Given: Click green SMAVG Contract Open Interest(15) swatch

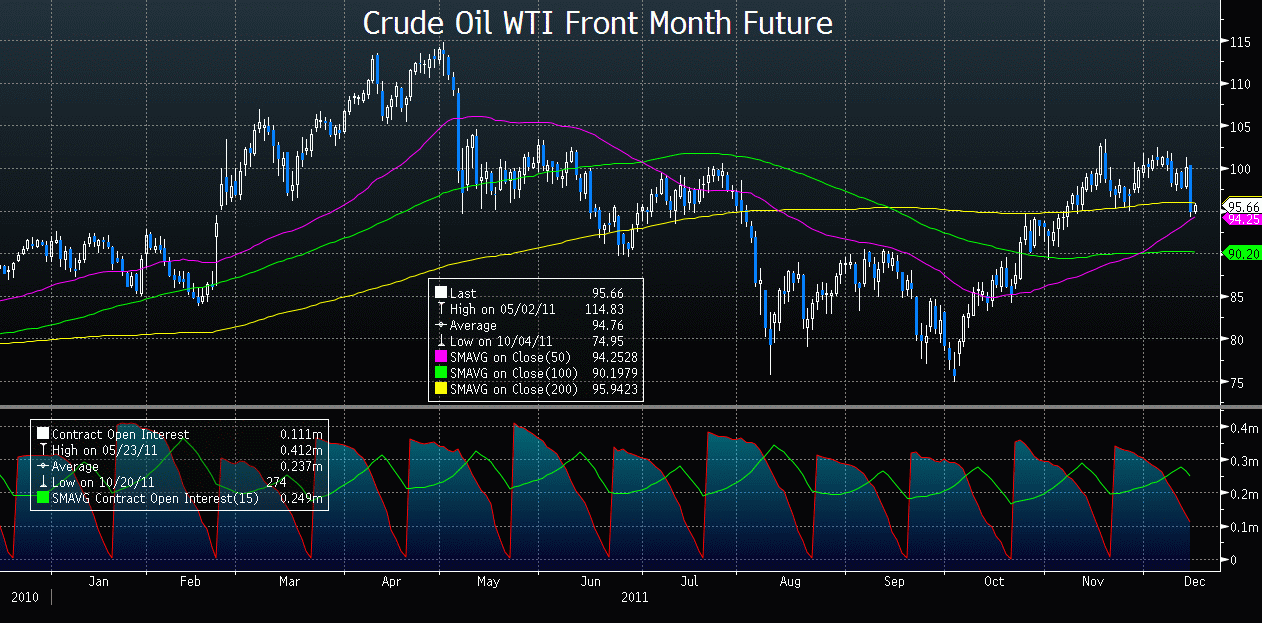Looking at the screenshot, I should coord(43,498).
